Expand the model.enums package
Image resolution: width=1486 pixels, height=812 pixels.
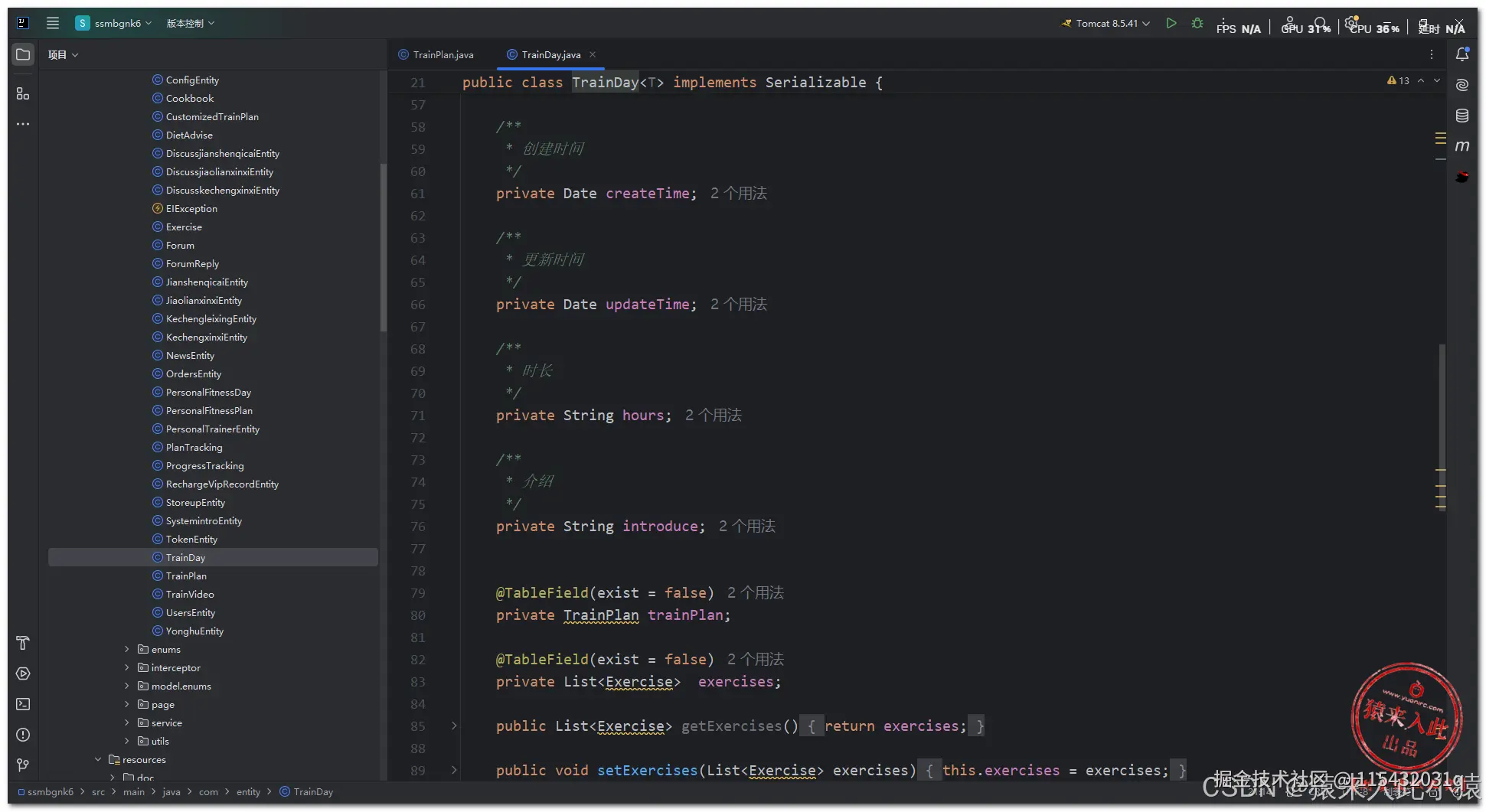click(x=127, y=686)
